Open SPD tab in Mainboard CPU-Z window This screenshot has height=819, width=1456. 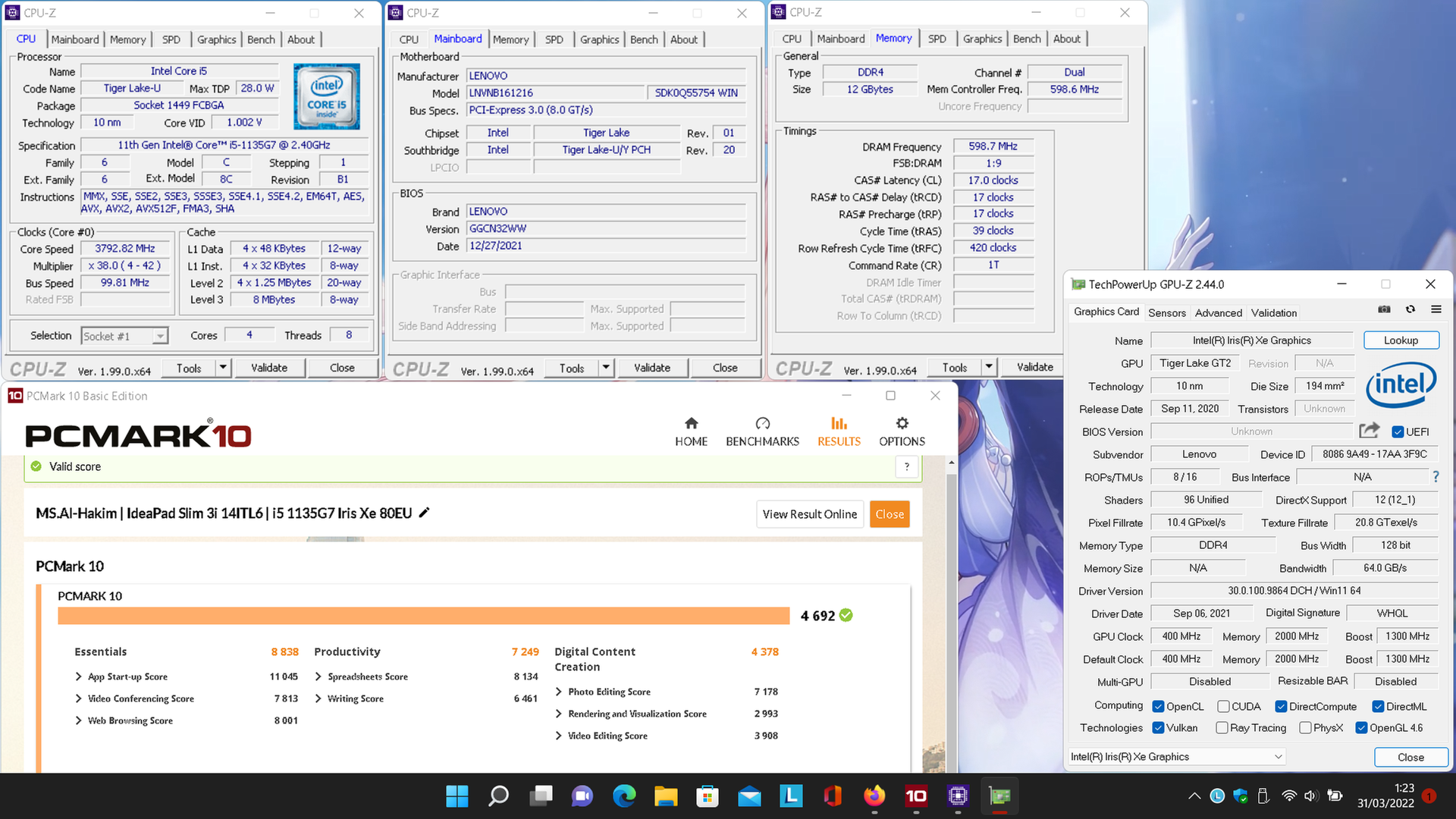(554, 39)
